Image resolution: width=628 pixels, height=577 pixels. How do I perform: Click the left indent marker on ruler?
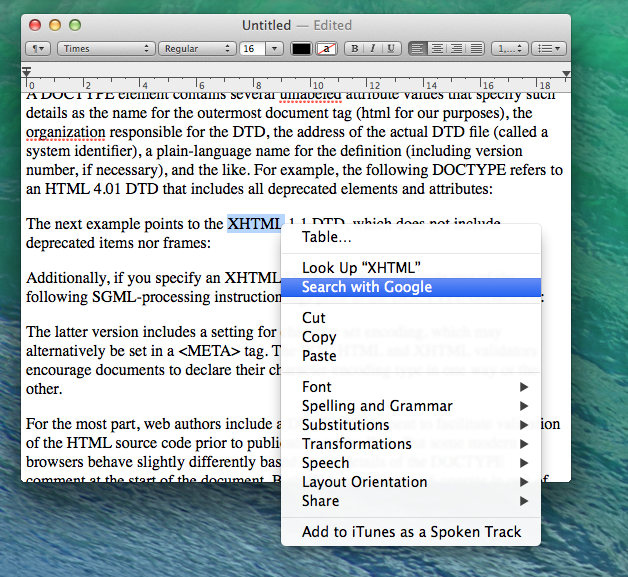click(x=26, y=72)
